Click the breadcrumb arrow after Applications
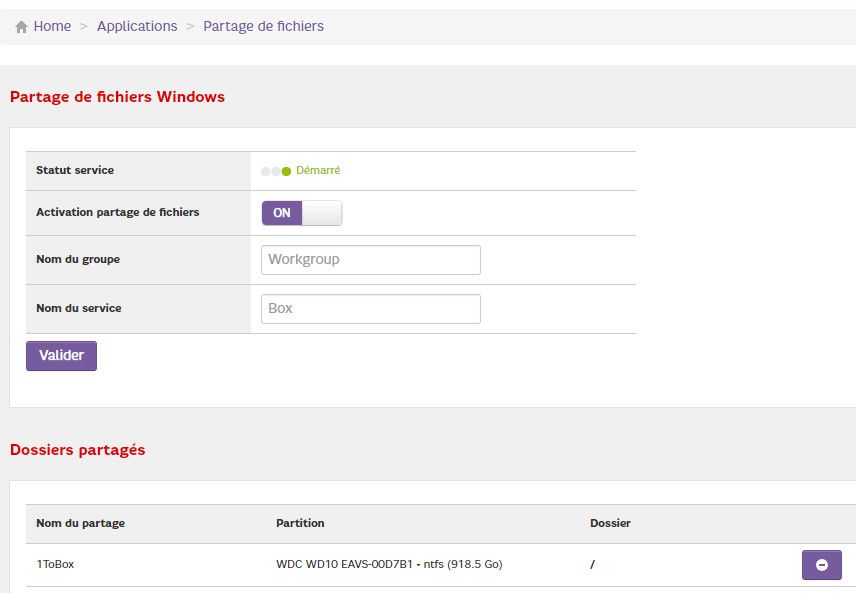This screenshot has height=593, width=856. click(x=190, y=27)
